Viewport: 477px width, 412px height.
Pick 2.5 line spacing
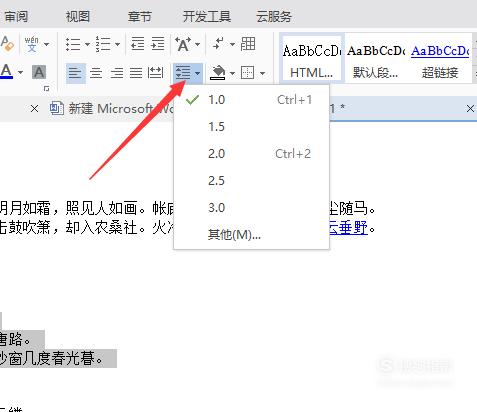252,181
